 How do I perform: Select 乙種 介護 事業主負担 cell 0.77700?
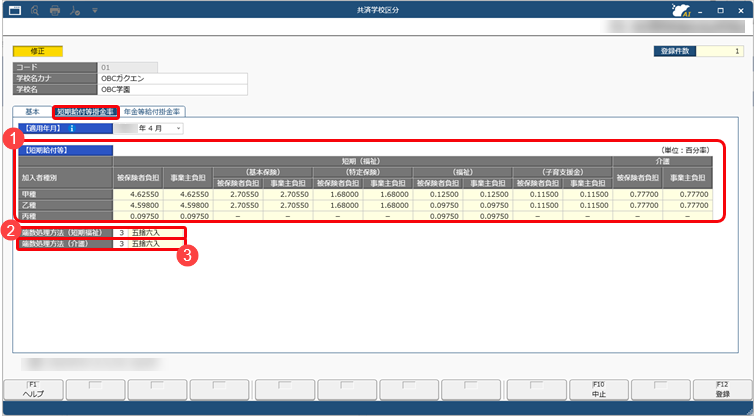click(688, 205)
